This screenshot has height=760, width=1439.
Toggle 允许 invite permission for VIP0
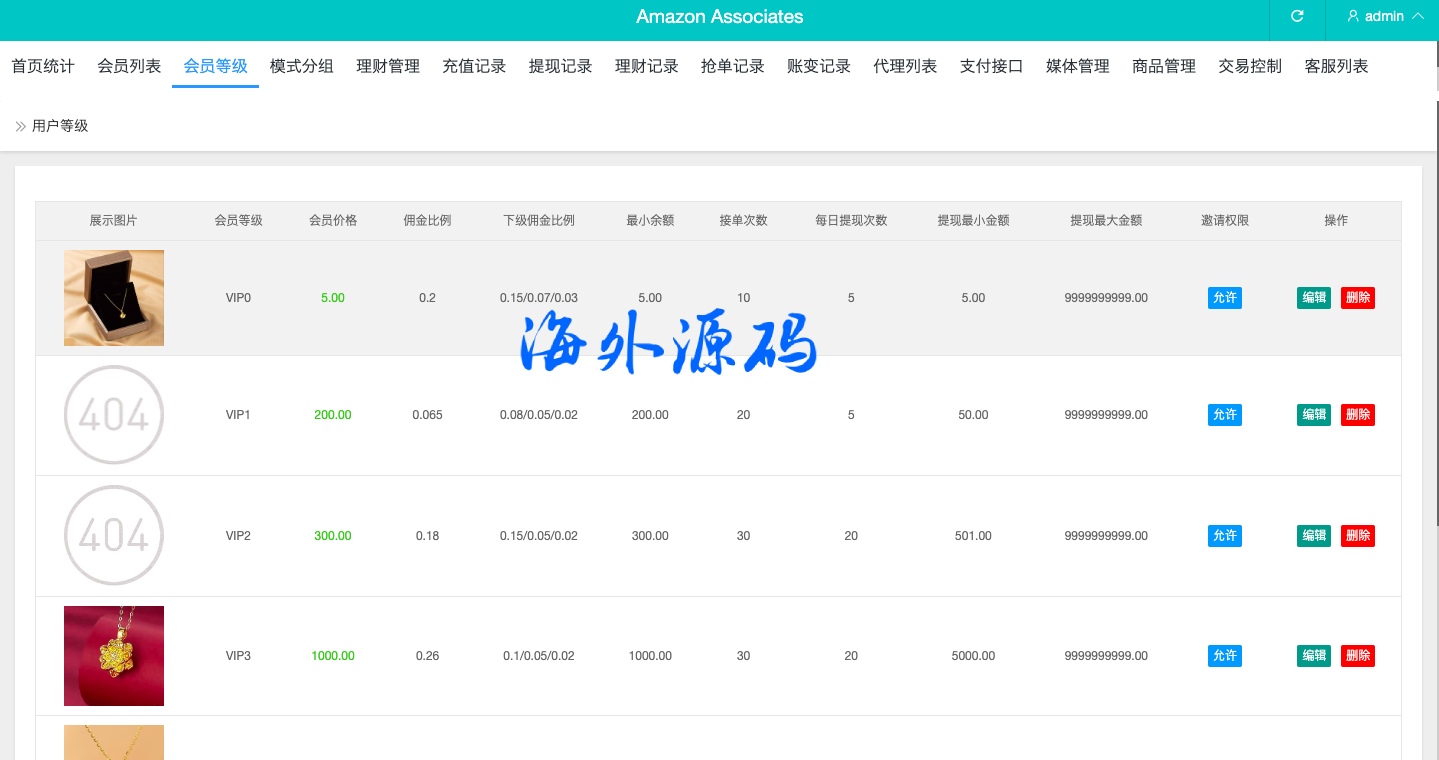coord(1224,298)
